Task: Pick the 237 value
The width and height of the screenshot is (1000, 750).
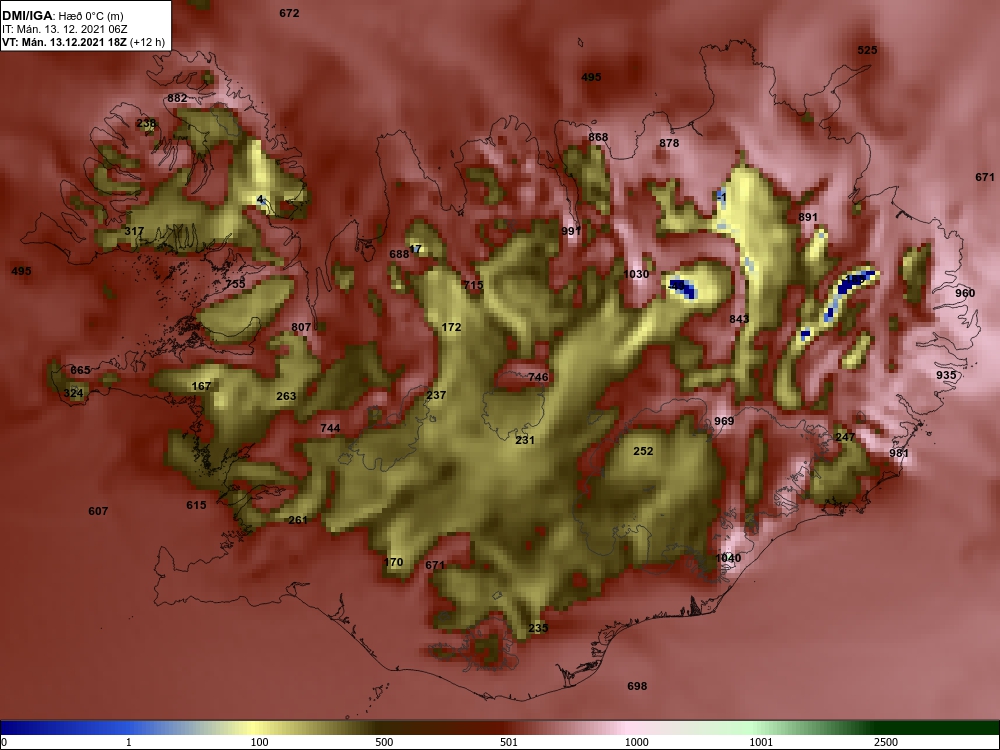Action: click(x=436, y=395)
